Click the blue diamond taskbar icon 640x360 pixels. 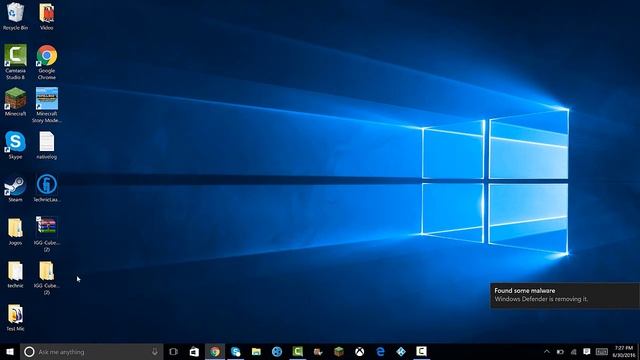point(401,351)
